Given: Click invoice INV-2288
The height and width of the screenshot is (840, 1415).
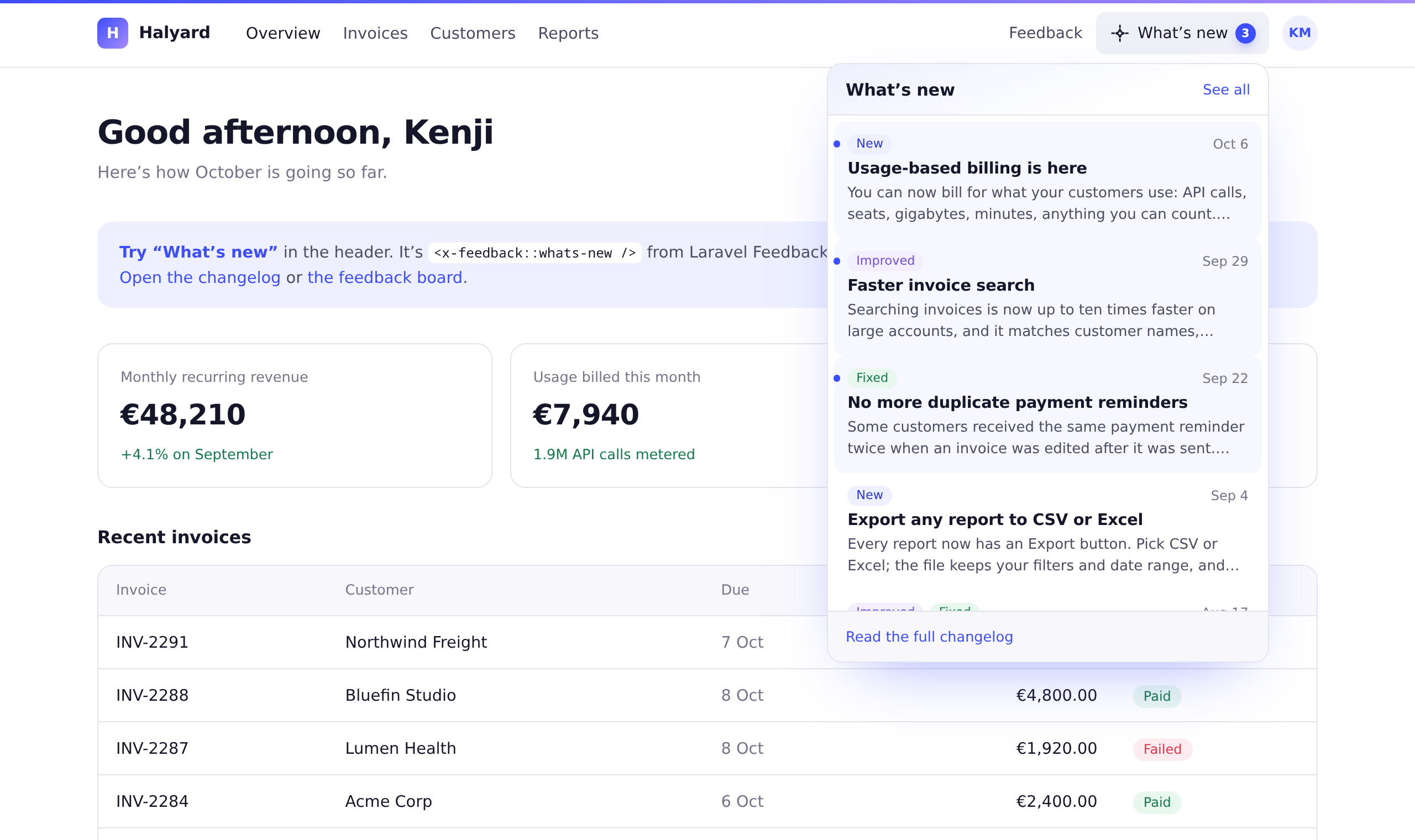Looking at the screenshot, I should coord(152,696).
